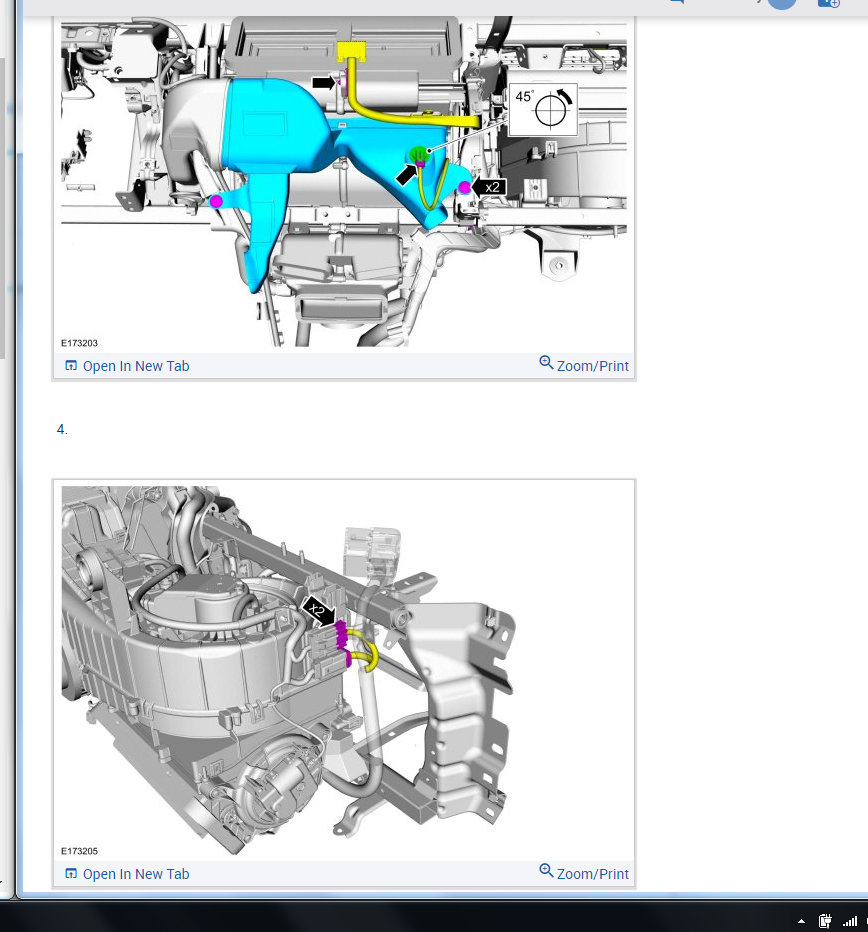Select the step number 4.
868x932 pixels.
pyautogui.click(x=62, y=429)
